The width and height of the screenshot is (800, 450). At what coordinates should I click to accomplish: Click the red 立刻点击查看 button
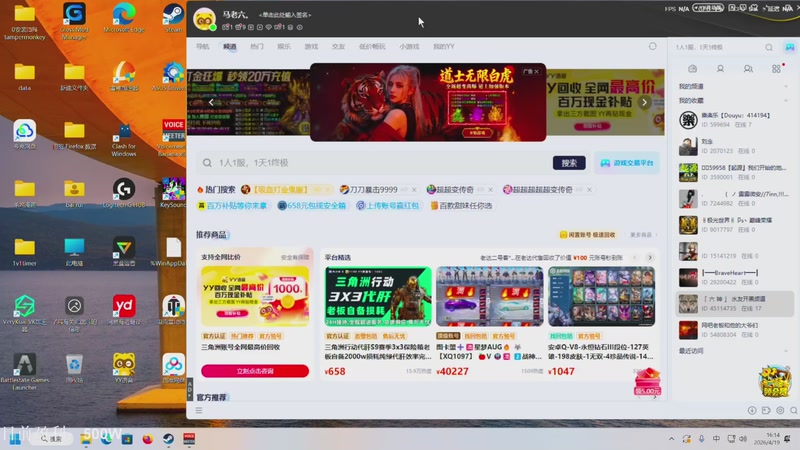(x=255, y=371)
